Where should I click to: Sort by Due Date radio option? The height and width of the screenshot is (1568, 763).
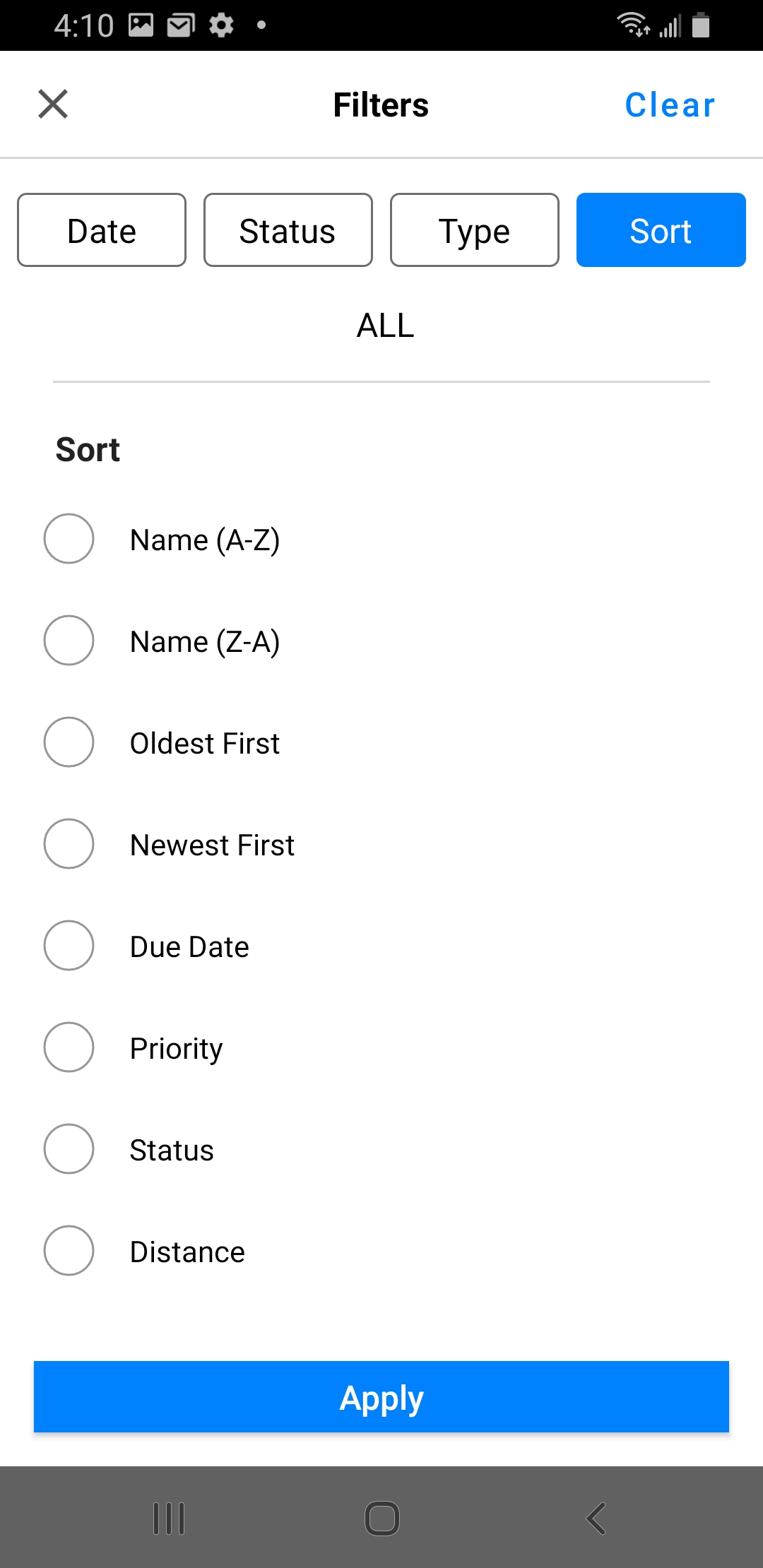pos(69,946)
